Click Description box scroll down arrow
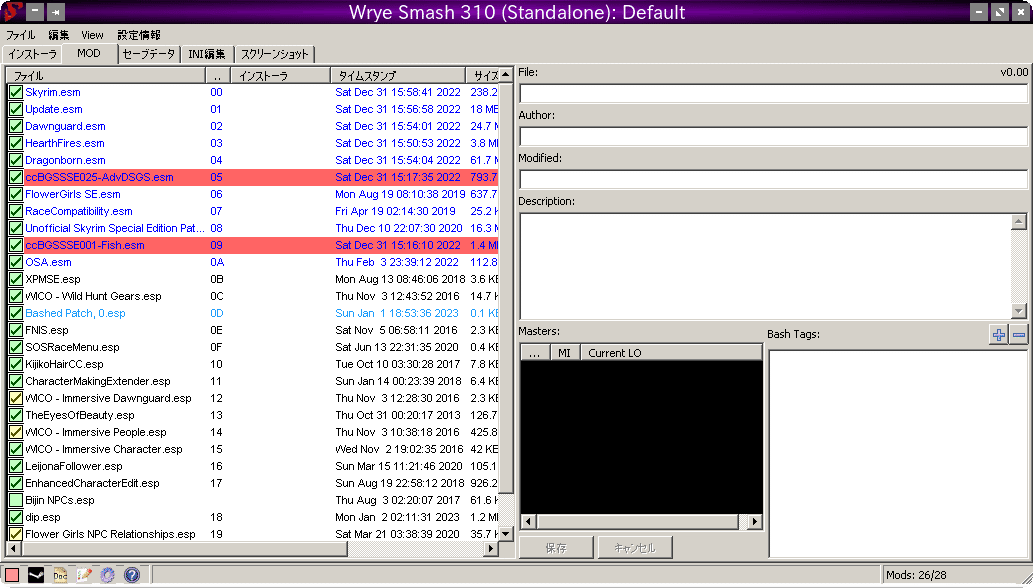 pyautogui.click(x=1019, y=311)
